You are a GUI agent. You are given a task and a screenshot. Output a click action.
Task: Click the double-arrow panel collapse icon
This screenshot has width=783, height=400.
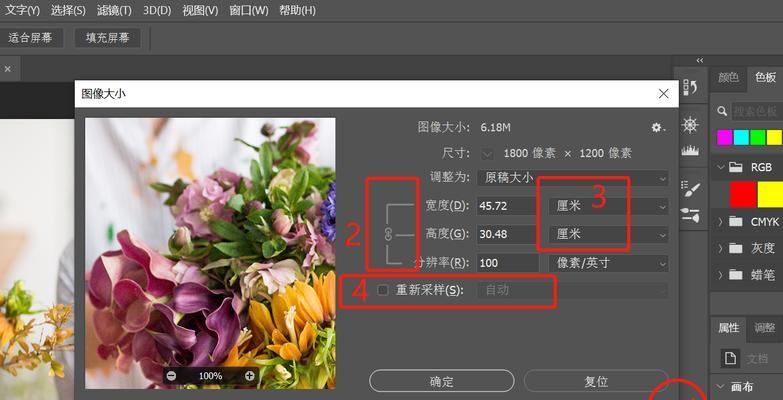click(x=700, y=60)
